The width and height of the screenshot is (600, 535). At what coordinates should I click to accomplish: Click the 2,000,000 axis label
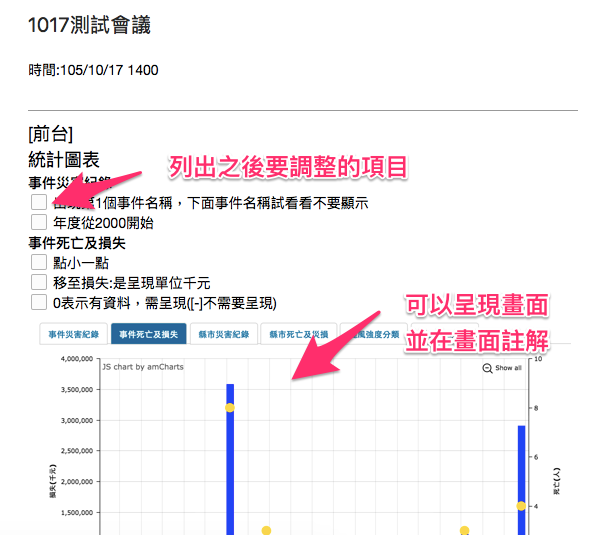pos(77,481)
